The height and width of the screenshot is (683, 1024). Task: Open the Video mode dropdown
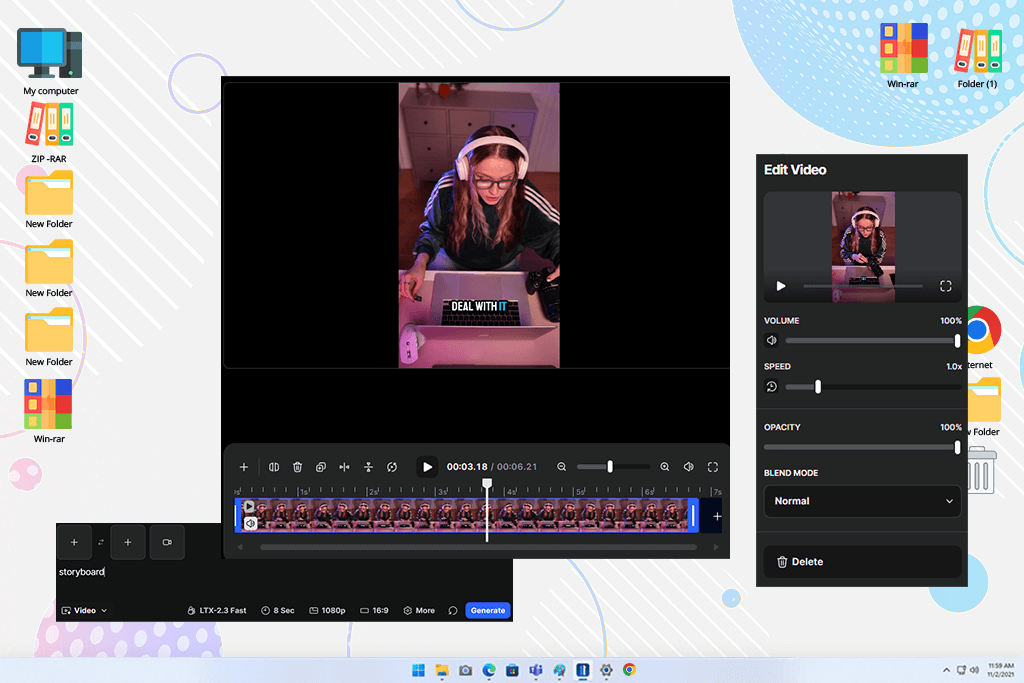[84, 611]
